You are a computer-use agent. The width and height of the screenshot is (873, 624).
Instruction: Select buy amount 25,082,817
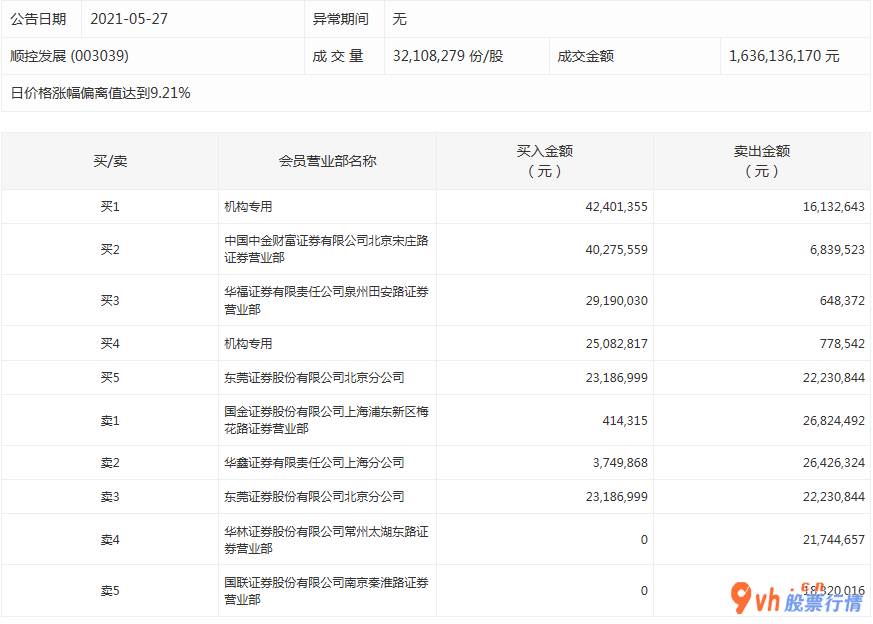click(616, 343)
